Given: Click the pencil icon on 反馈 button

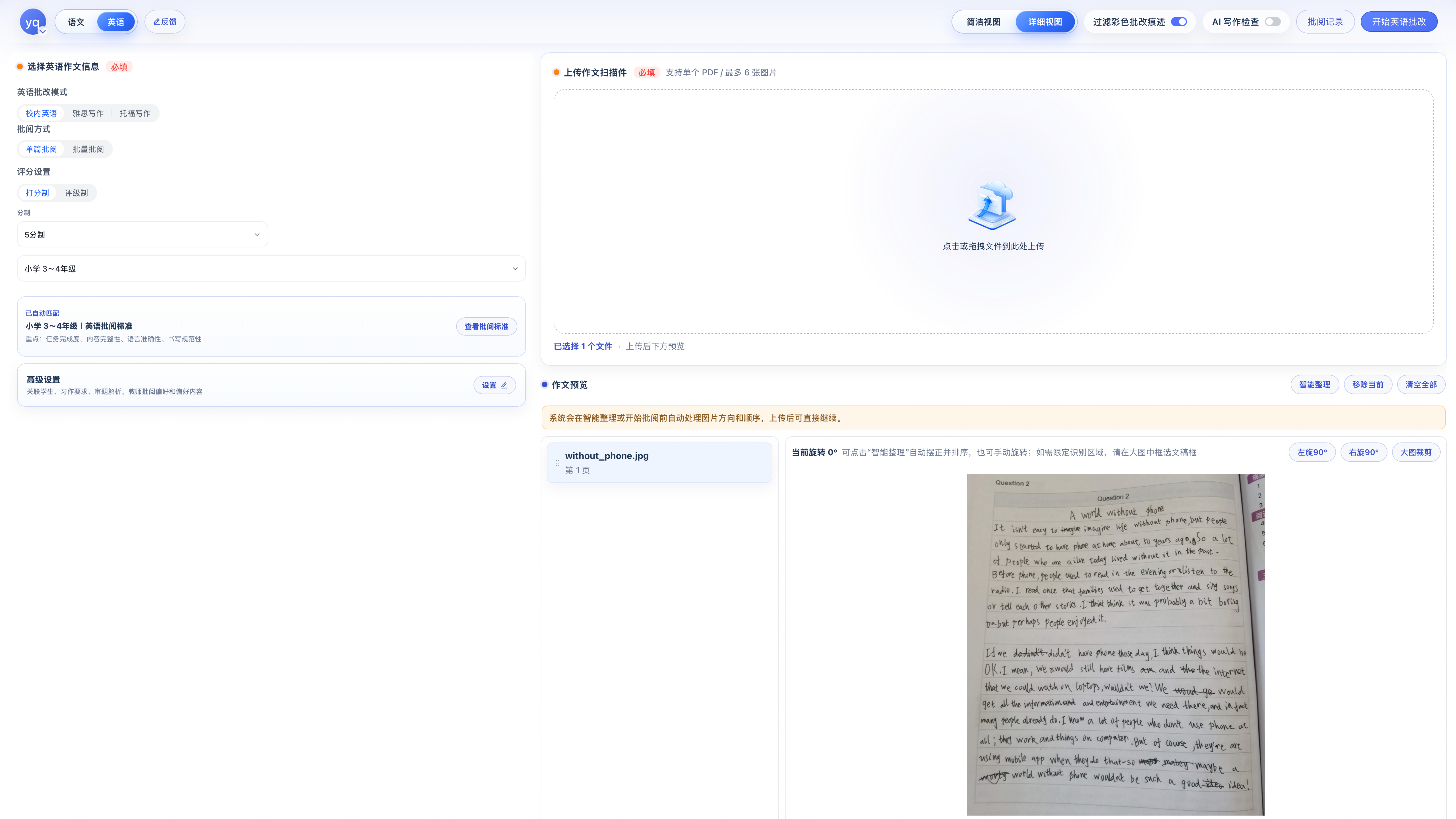Looking at the screenshot, I should coord(157,22).
